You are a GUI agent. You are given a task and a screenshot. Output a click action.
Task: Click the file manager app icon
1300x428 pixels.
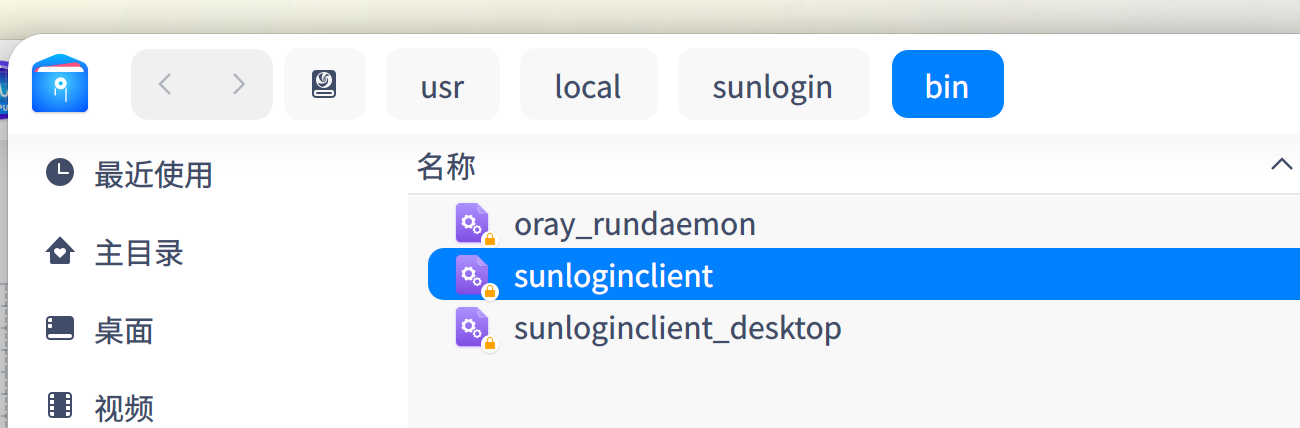pyautogui.click(x=60, y=84)
